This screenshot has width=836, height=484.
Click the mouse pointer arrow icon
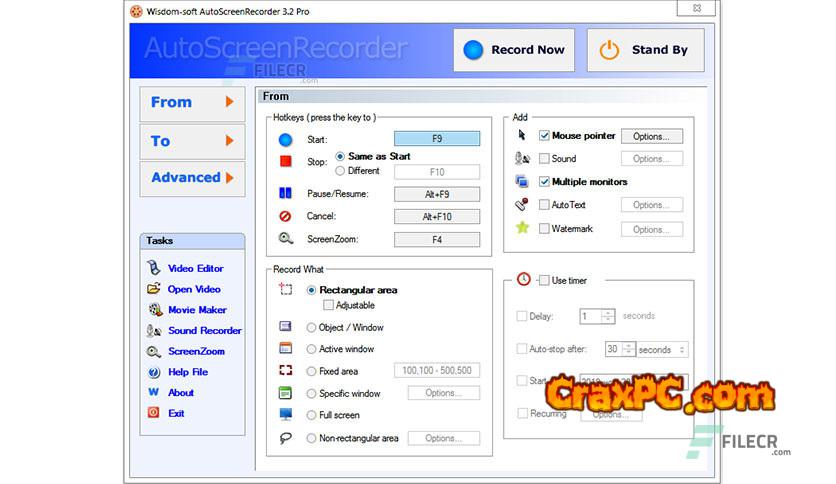521,135
